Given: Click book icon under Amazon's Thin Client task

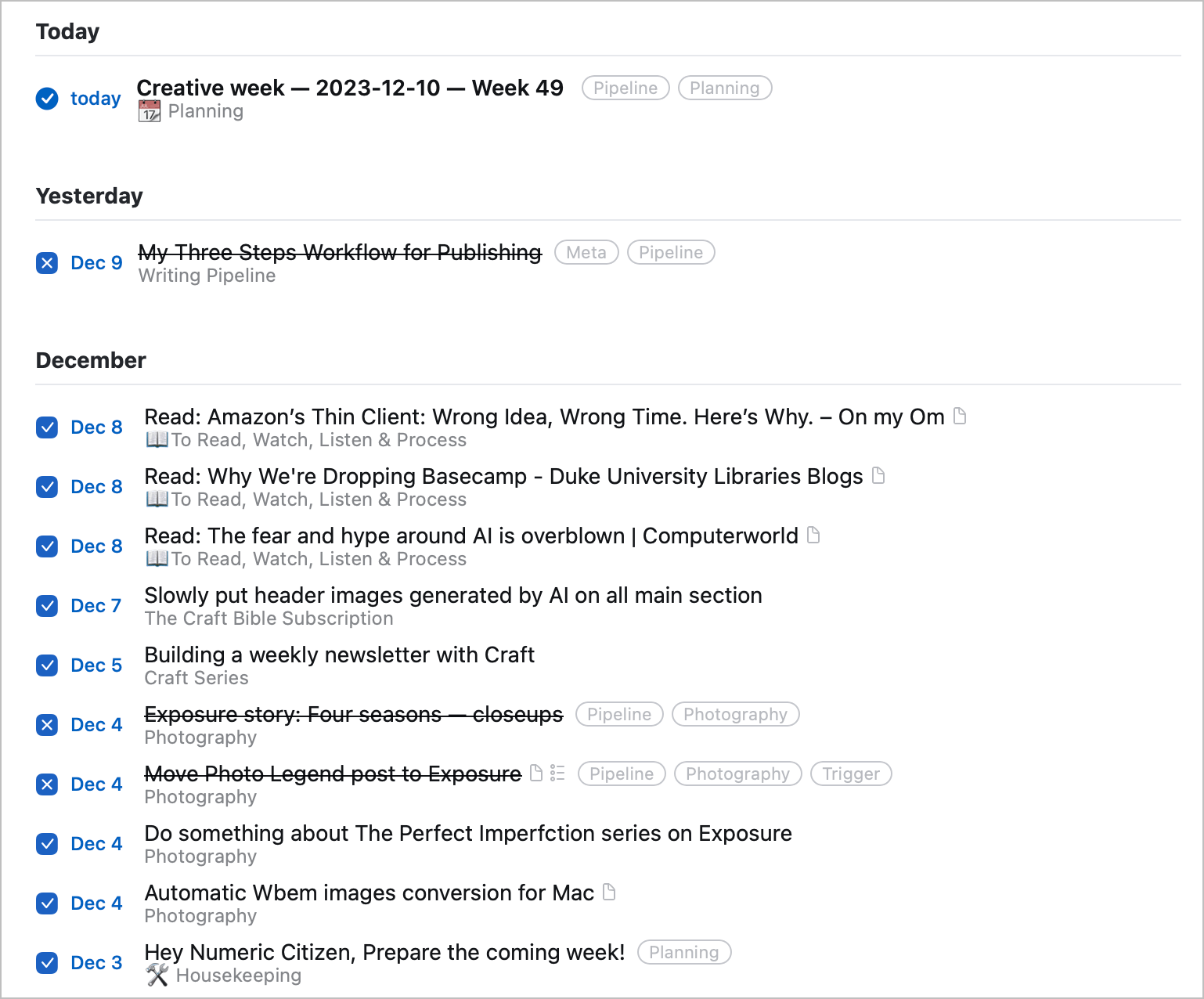Looking at the screenshot, I should pos(157,440).
